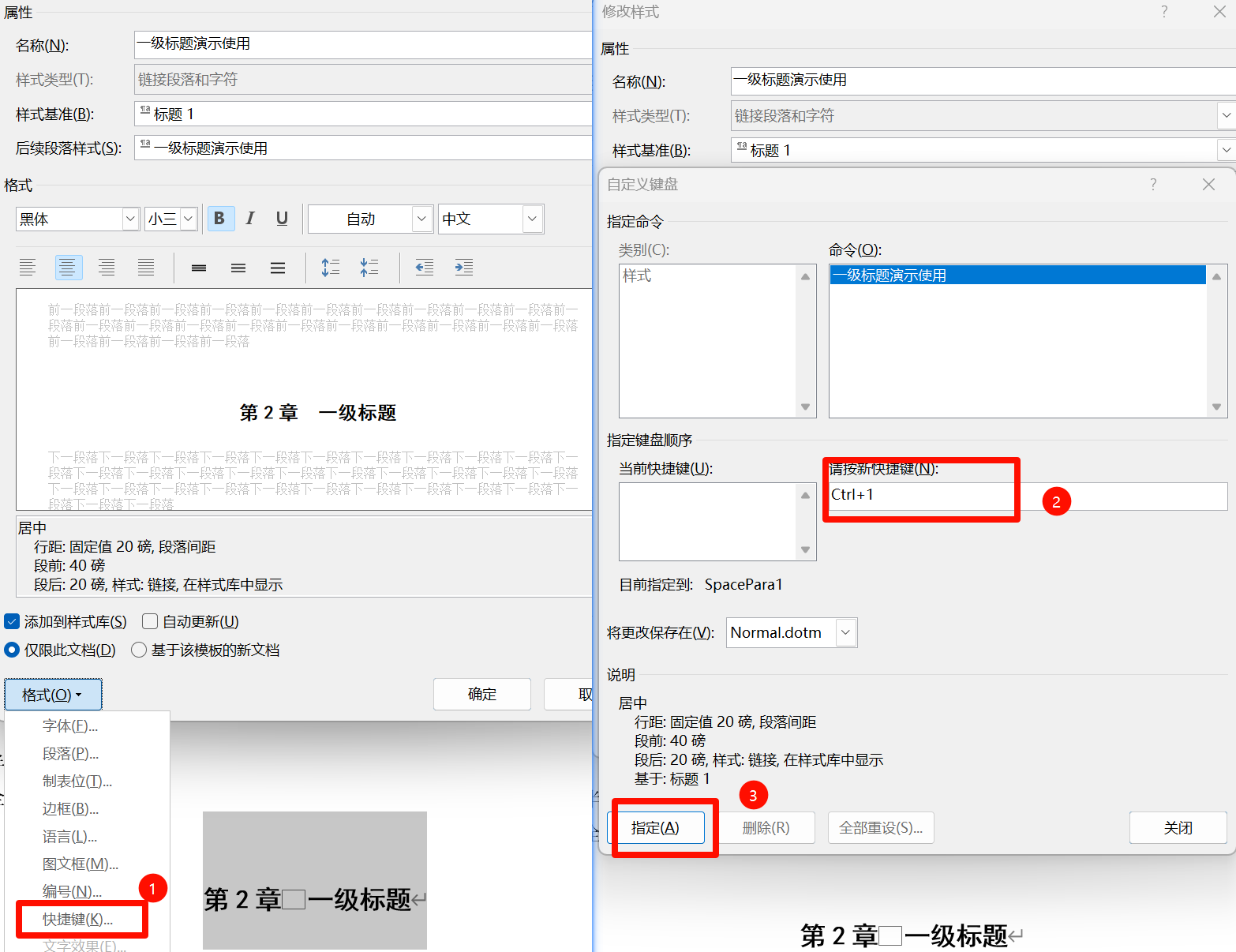1236x952 pixels.
Task: Toggle Bold formatting button
Action: pyautogui.click(x=219, y=219)
